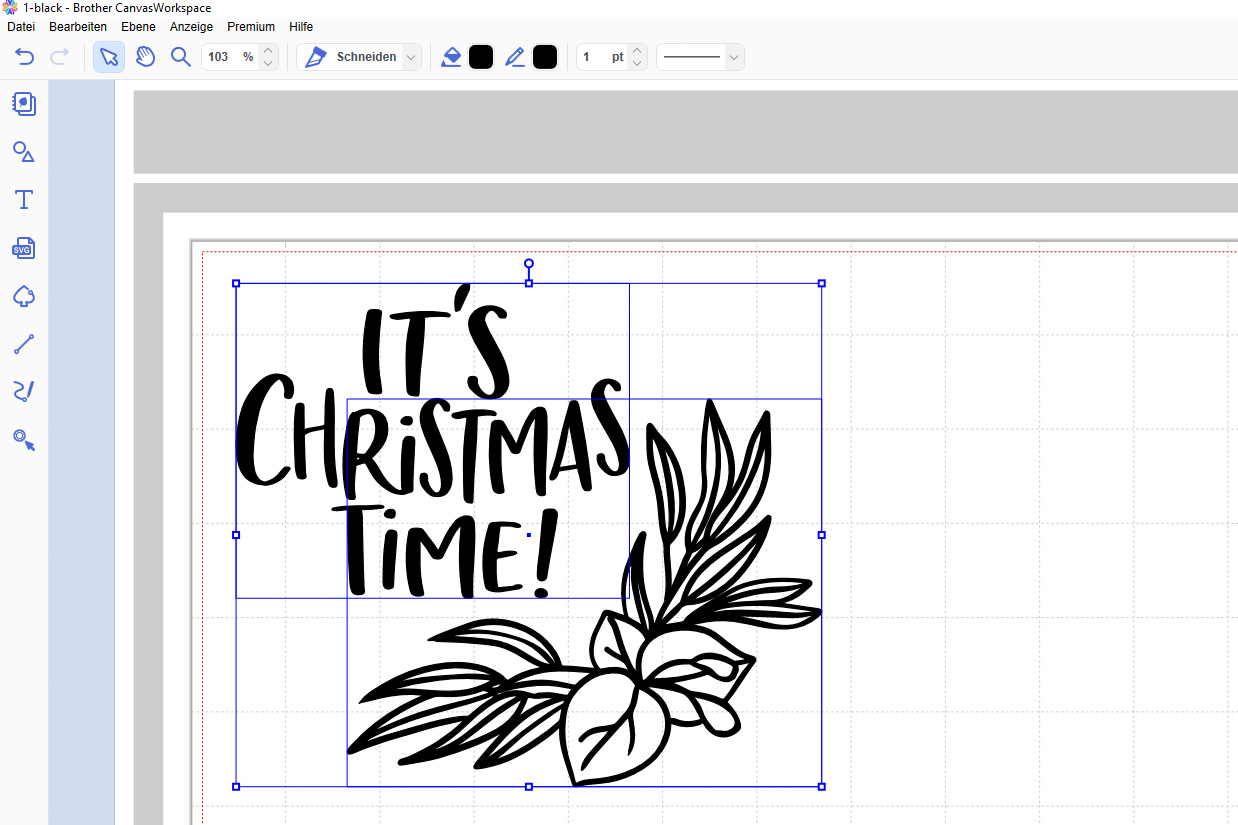1238x825 pixels.
Task: Choose the freehand drawing tool
Action: point(24,392)
